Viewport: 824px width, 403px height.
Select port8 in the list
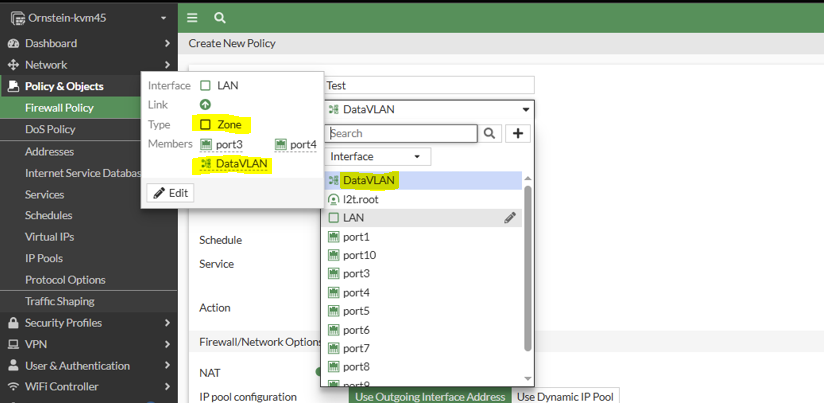click(423, 367)
